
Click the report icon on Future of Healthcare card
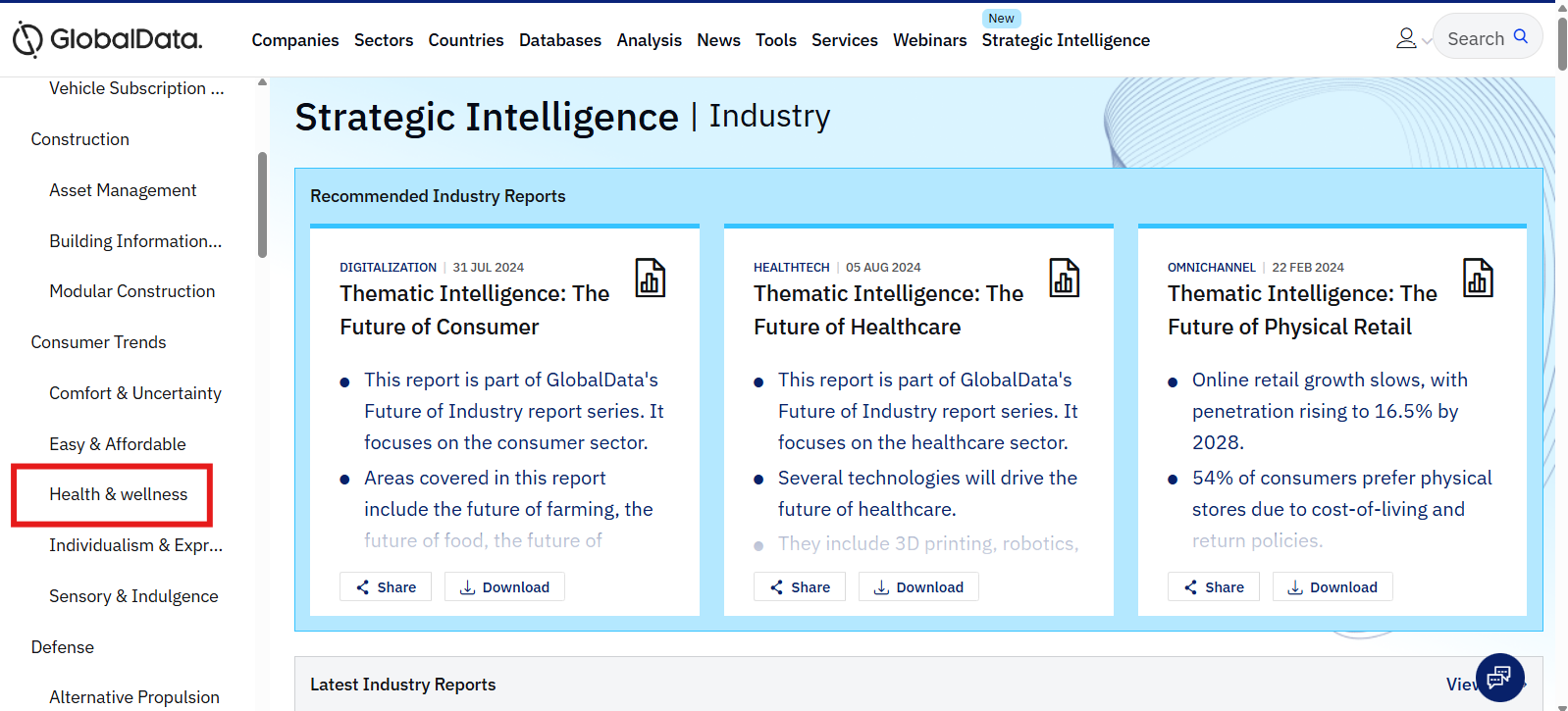[1064, 279]
